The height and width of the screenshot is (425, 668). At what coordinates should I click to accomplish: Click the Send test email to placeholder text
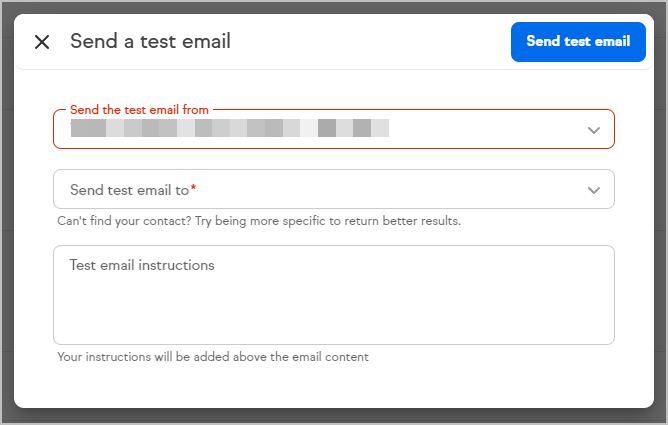130,190
